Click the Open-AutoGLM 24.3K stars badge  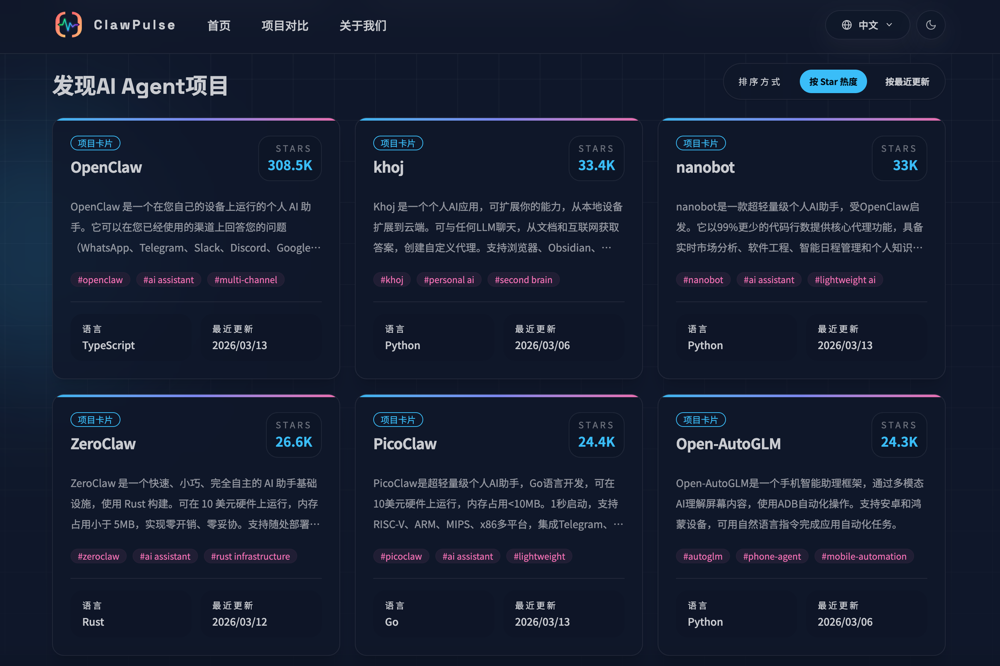[899, 435]
